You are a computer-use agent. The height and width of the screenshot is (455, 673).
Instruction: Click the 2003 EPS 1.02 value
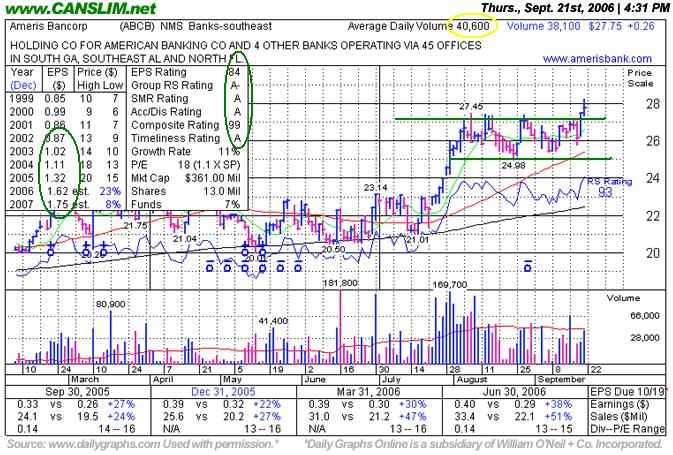55,152
